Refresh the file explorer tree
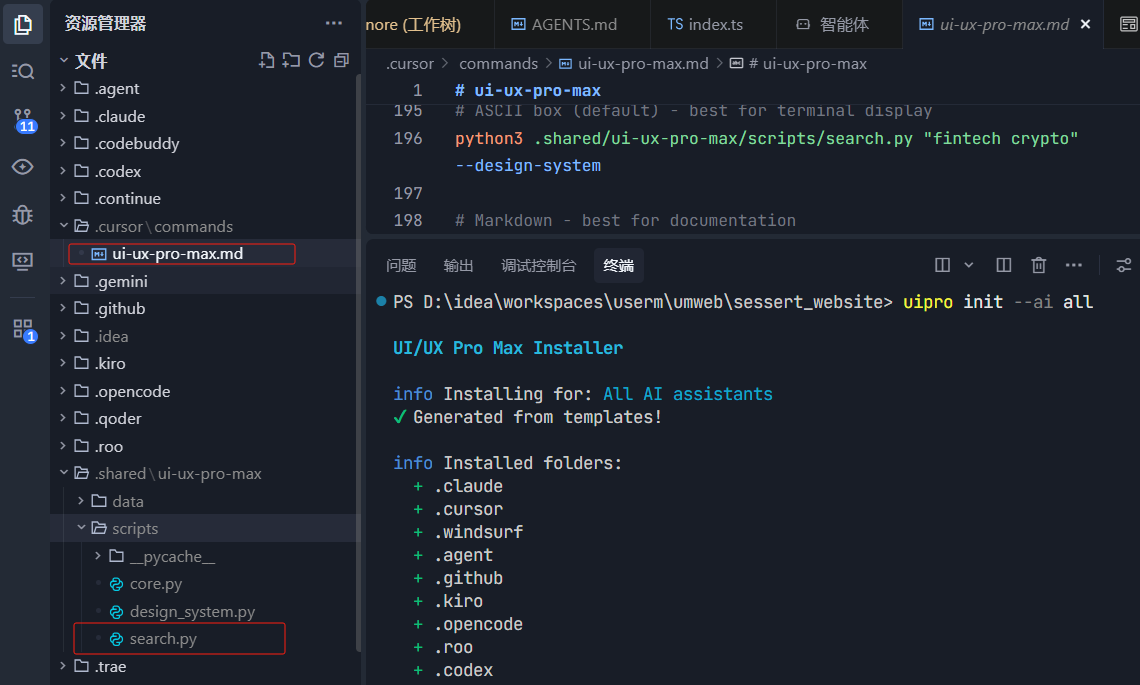This screenshot has height=685, width=1140. 316,61
